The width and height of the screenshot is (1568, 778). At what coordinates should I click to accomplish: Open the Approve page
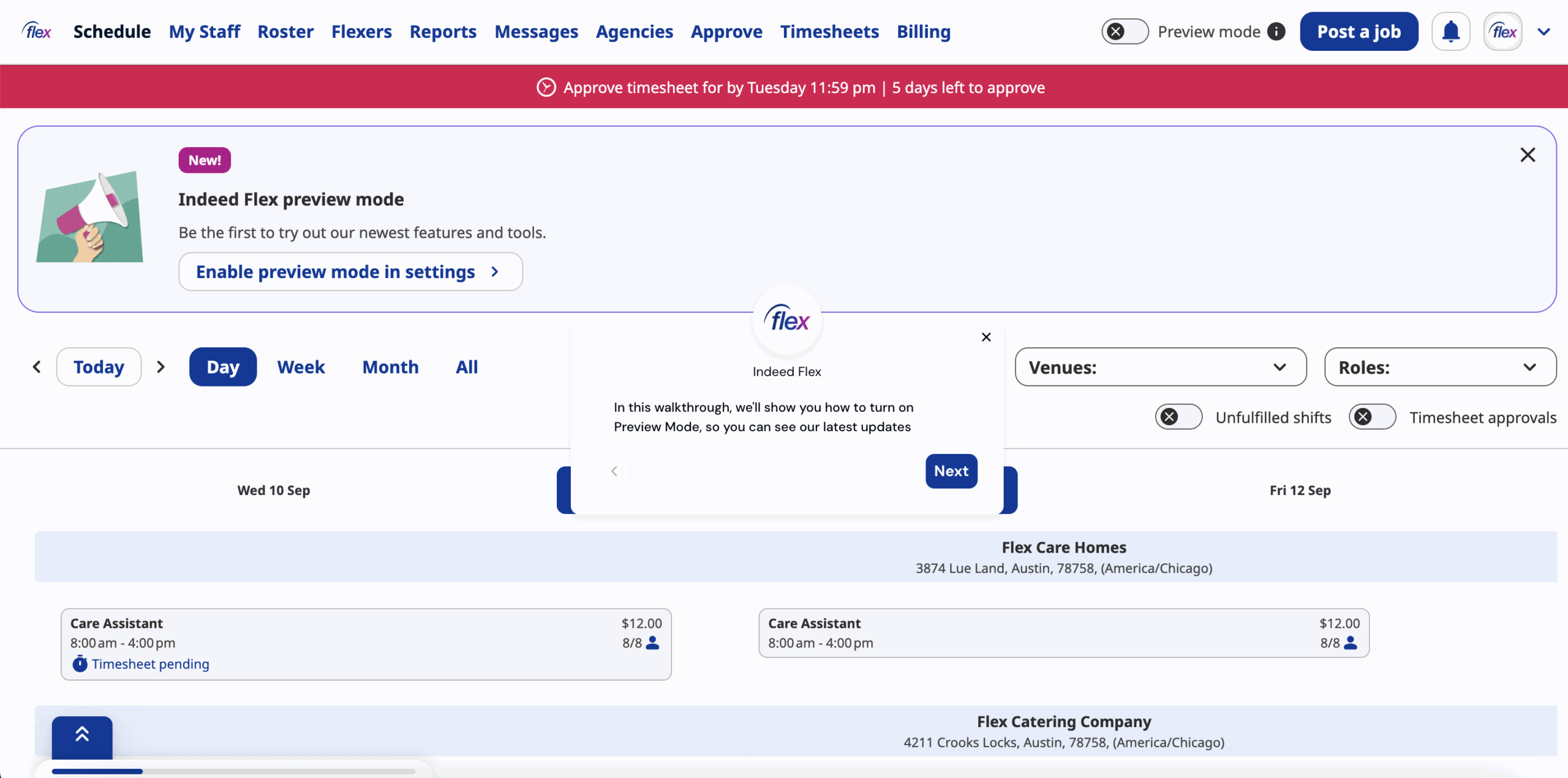point(726,31)
